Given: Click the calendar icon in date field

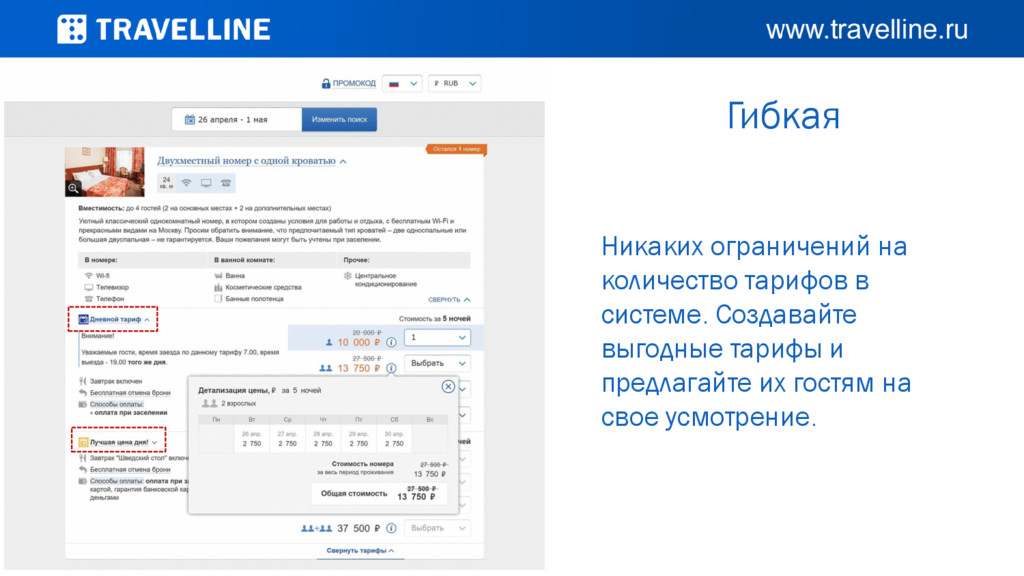Looking at the screenshot, I should click(189, 120).
